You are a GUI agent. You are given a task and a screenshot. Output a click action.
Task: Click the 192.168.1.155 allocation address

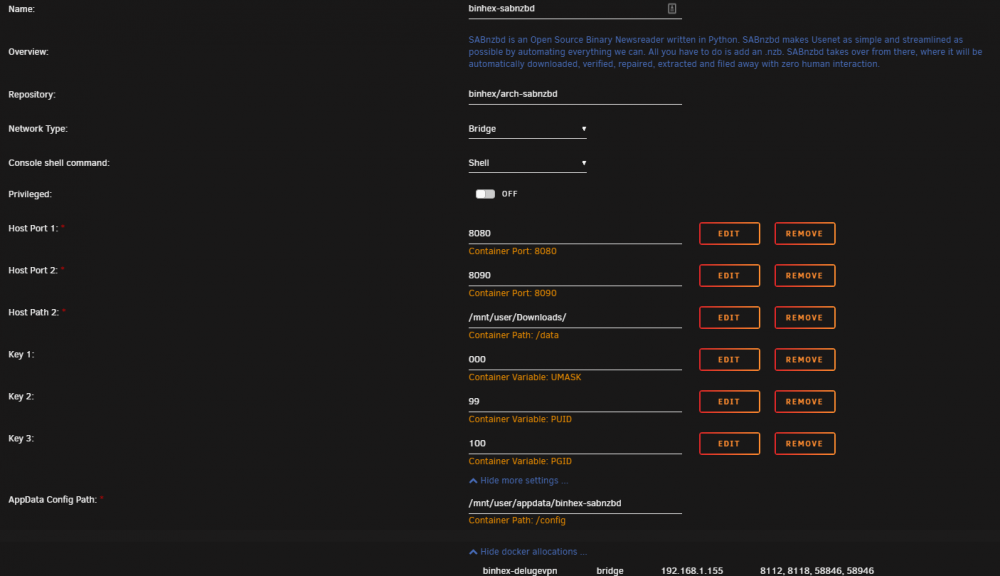(x=692, y=571)
